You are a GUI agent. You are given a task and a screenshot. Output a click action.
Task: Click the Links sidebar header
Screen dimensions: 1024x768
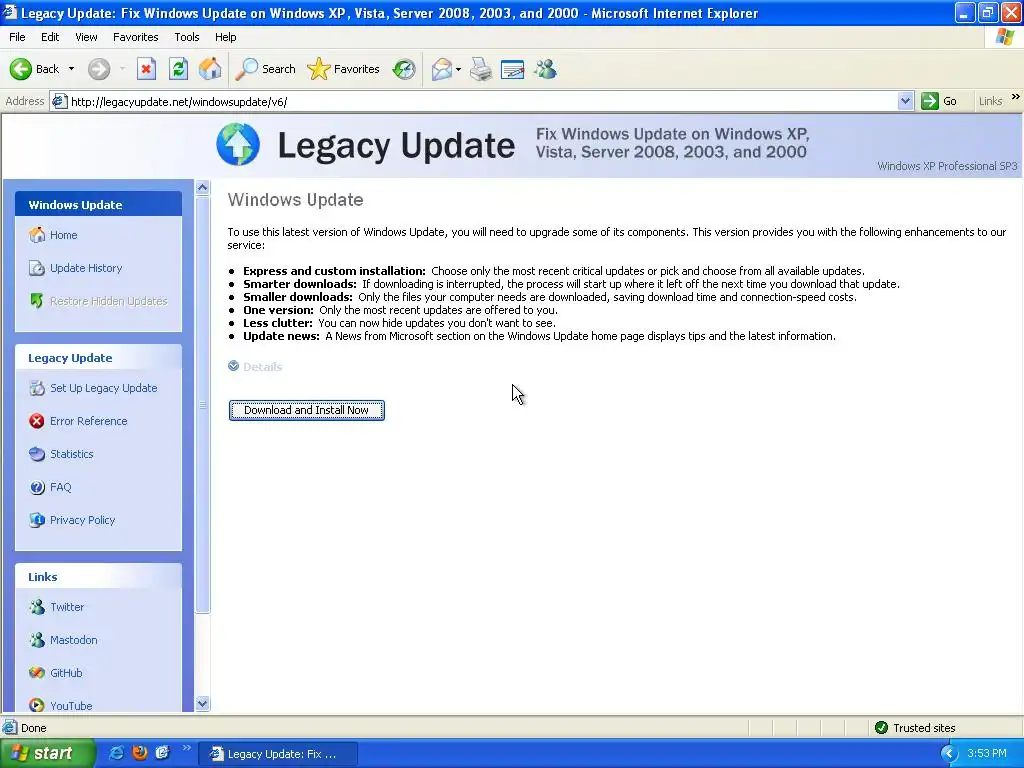[99, 577]
